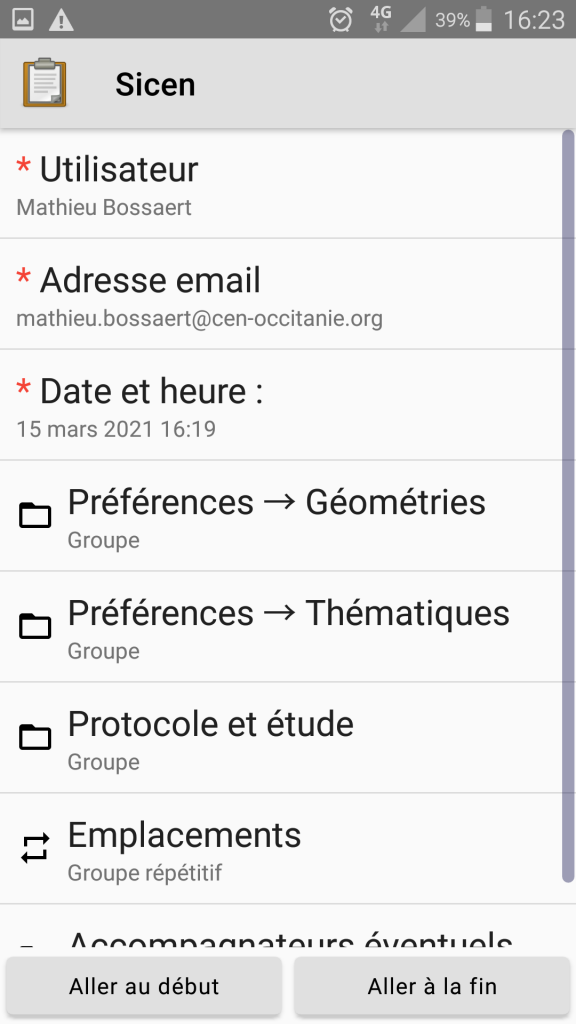Open folder icon beside Protocole et étude

point(35,737)
